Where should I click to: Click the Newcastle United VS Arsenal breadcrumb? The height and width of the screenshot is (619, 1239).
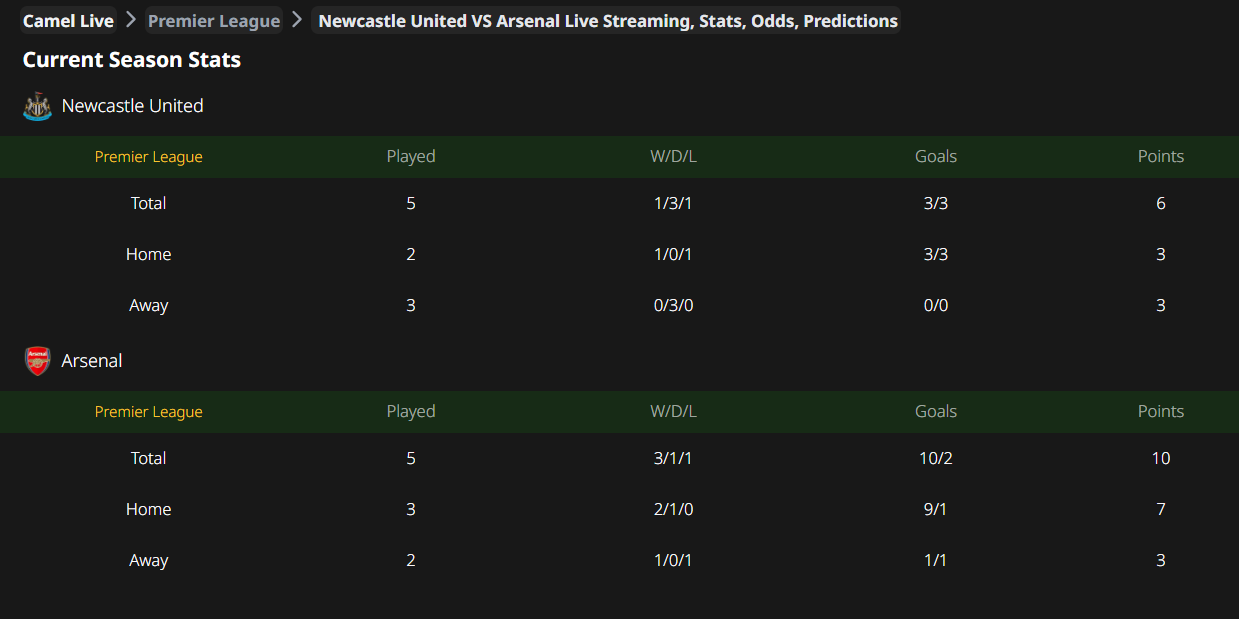tap(608, 21)
